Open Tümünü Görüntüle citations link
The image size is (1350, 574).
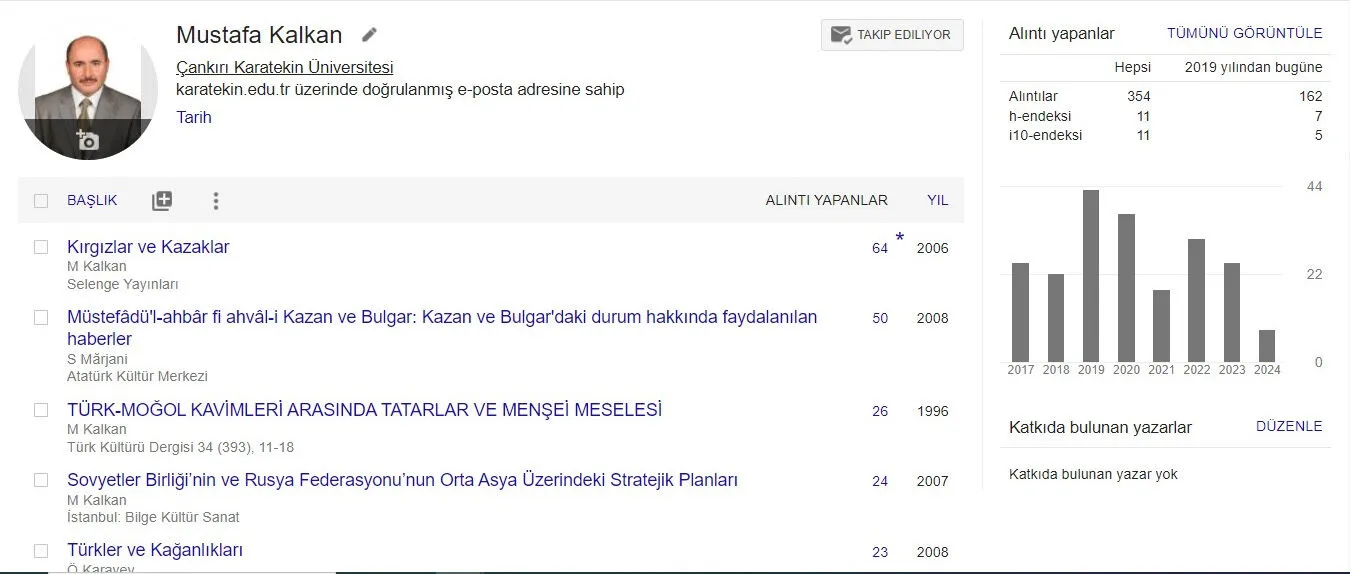(x=1244, y=33)
